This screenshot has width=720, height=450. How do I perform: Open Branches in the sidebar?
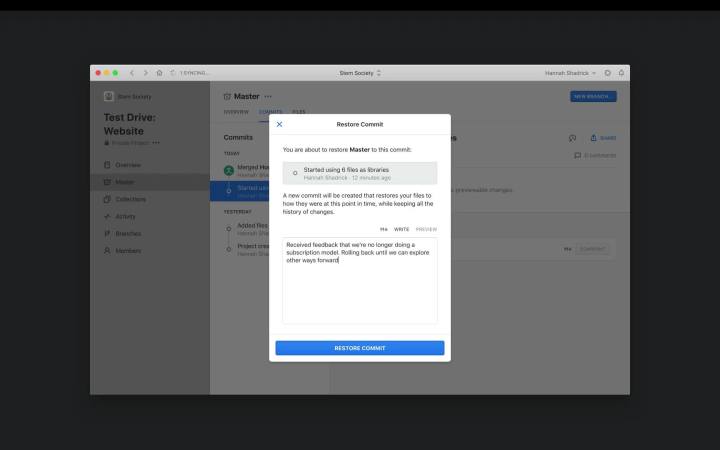point(128,234)
